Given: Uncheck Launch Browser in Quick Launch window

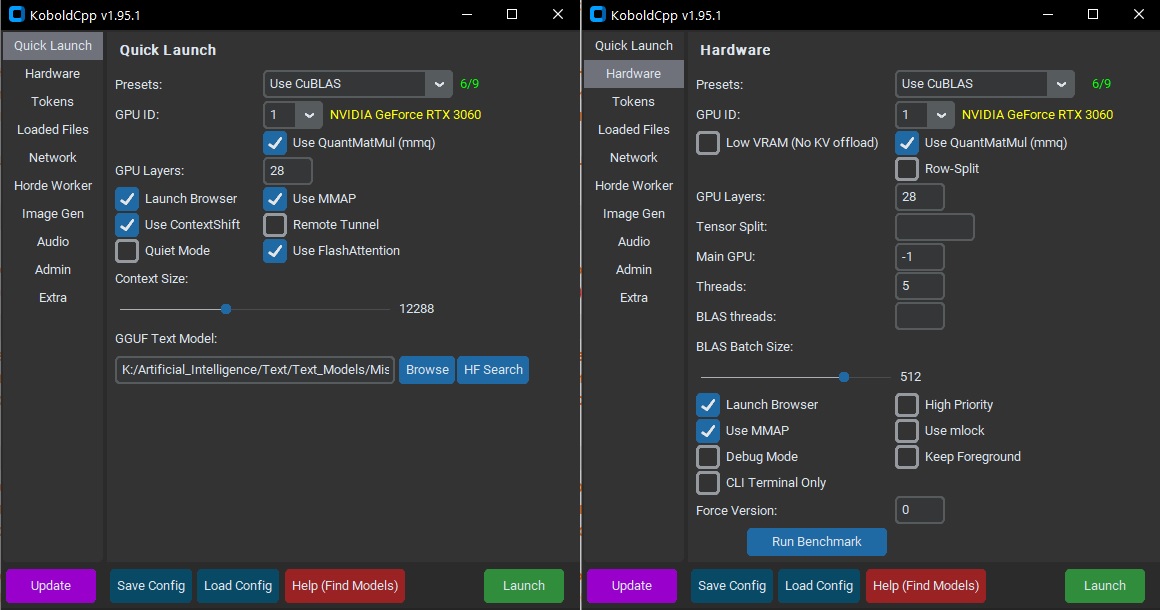Looking at the screenshot, I should coord(127,199).
